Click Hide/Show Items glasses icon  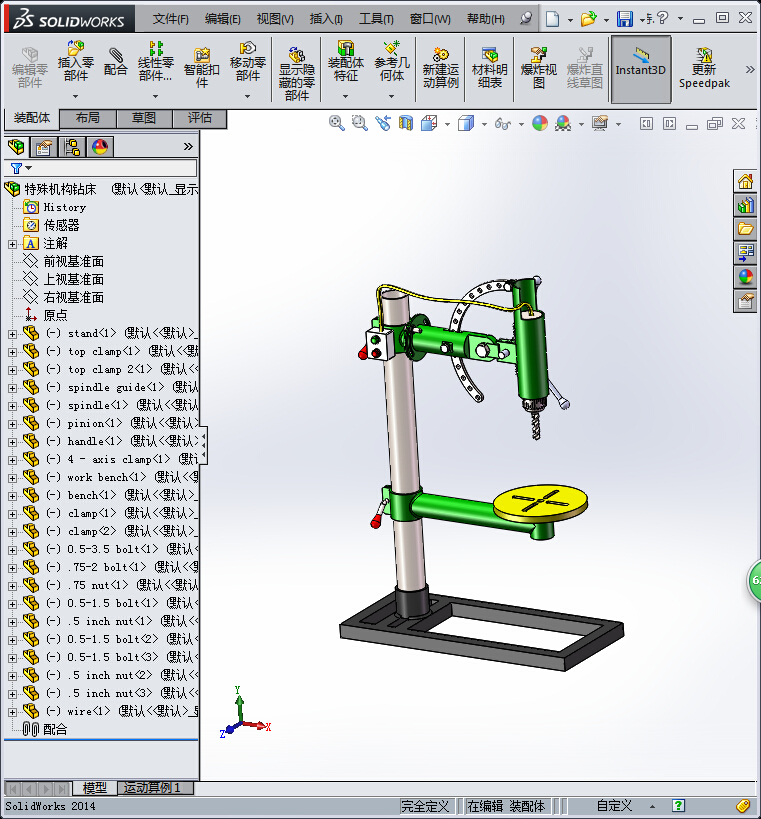(502, 123)
